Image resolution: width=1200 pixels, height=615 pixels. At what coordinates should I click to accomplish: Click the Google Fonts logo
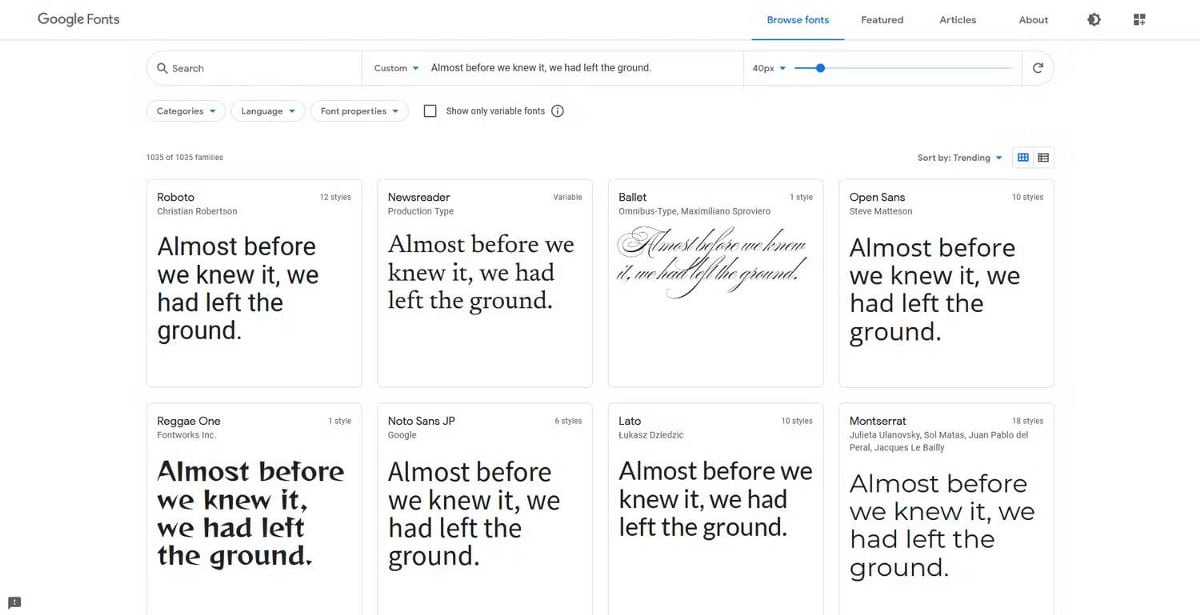pyautogui.click(x=78, y=19)
